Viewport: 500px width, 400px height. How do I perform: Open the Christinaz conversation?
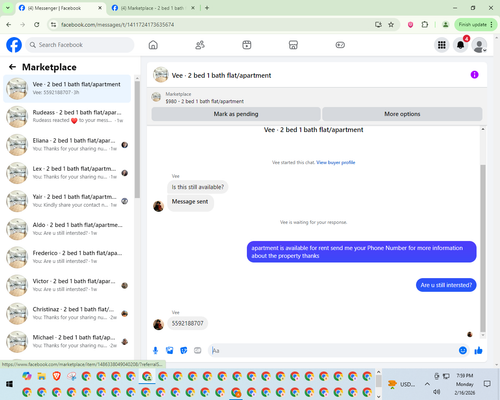pos(67,313)
